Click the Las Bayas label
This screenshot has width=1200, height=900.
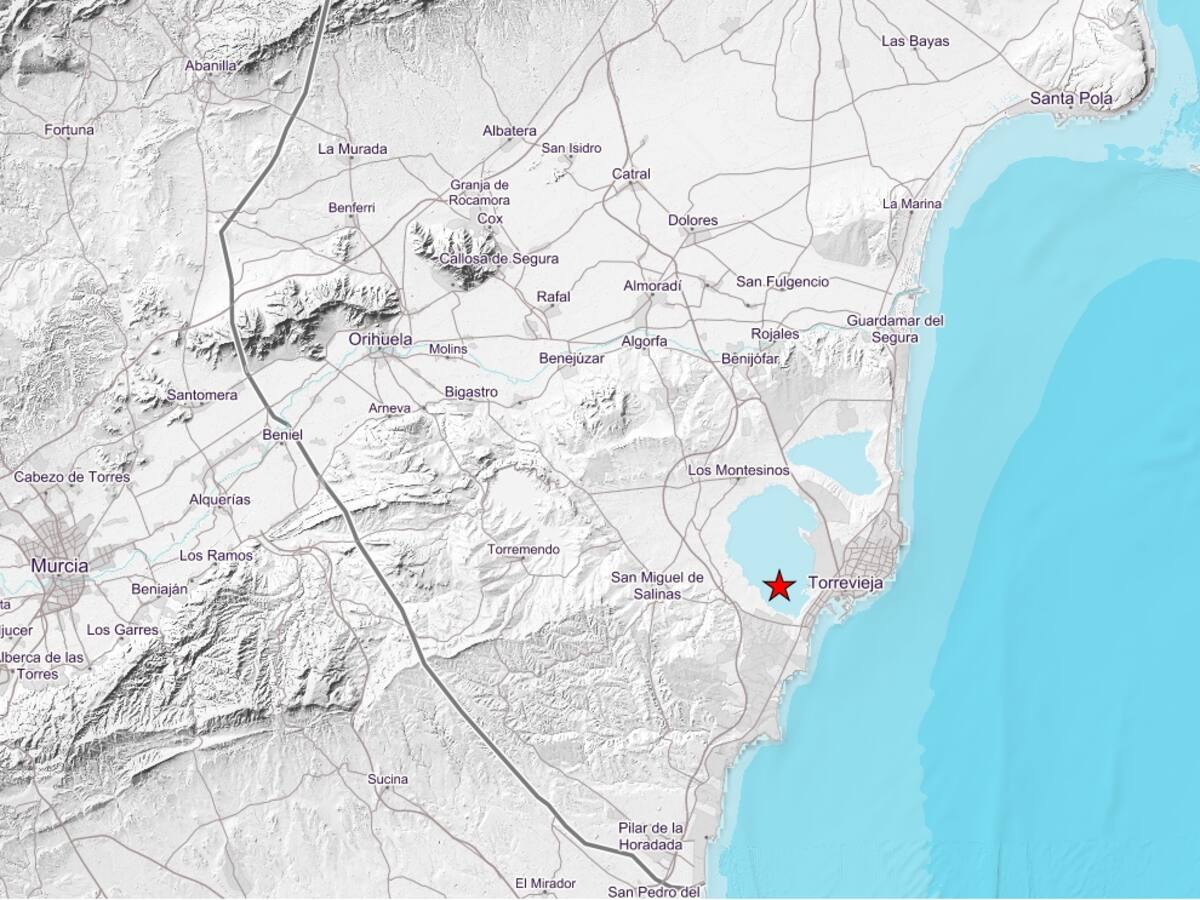915,41
